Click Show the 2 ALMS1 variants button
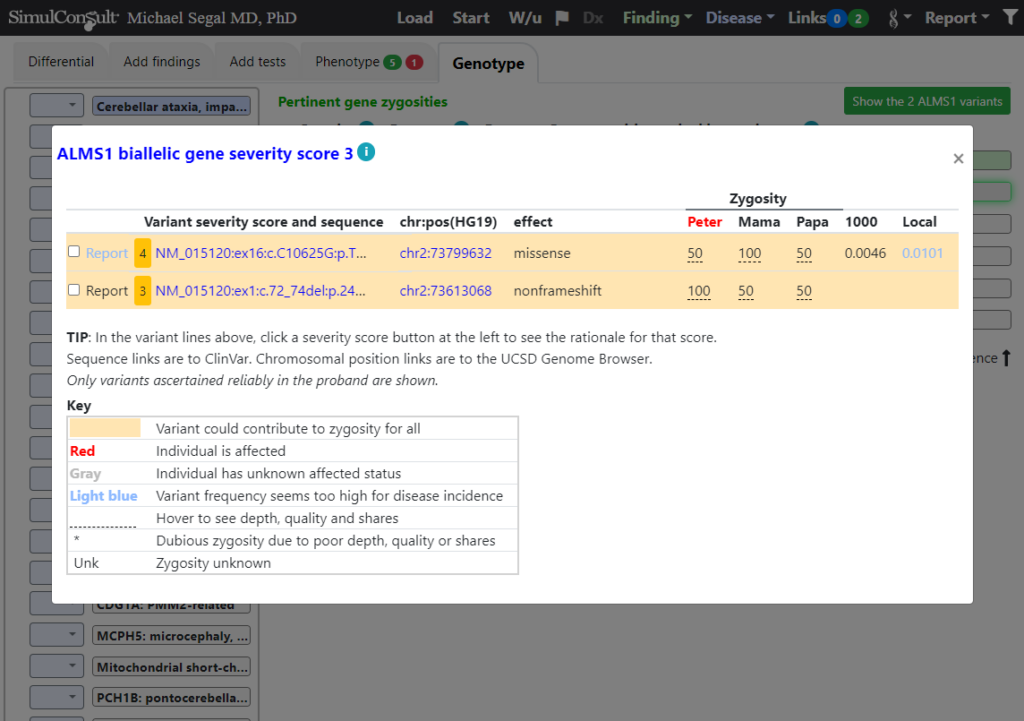The height and width of the screenshot is (721, 1024). point(927,101)
